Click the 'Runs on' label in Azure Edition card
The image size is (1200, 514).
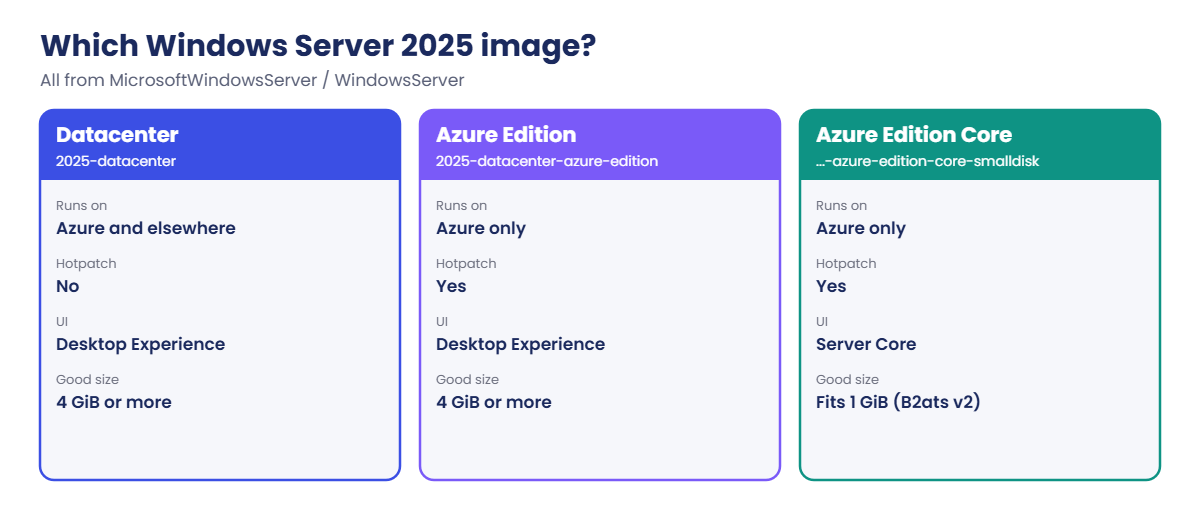pos(462,206)
